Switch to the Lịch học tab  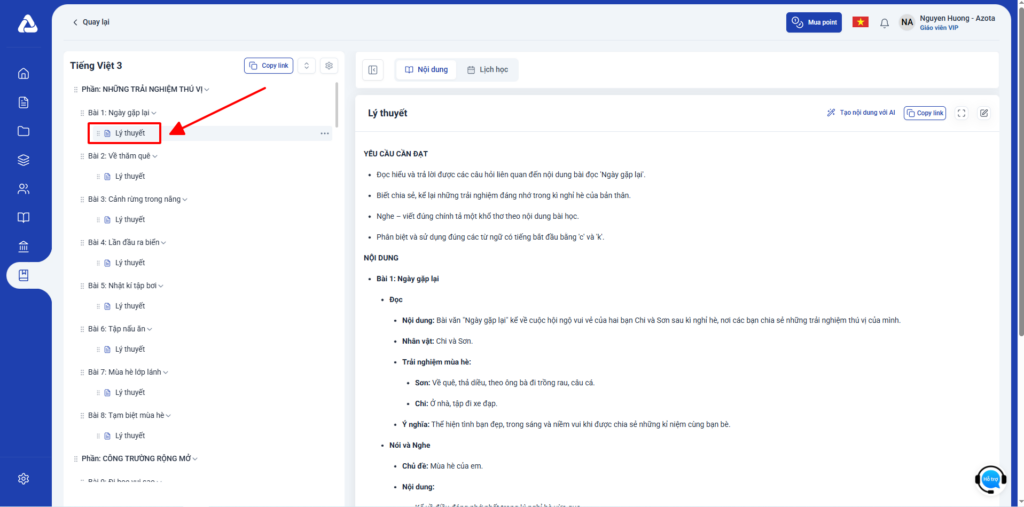point(487,70)
